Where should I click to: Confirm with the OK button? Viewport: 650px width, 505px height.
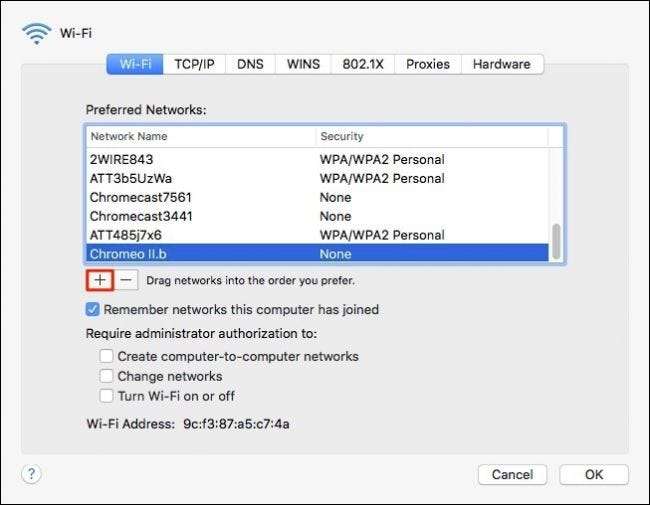point(593,474)
